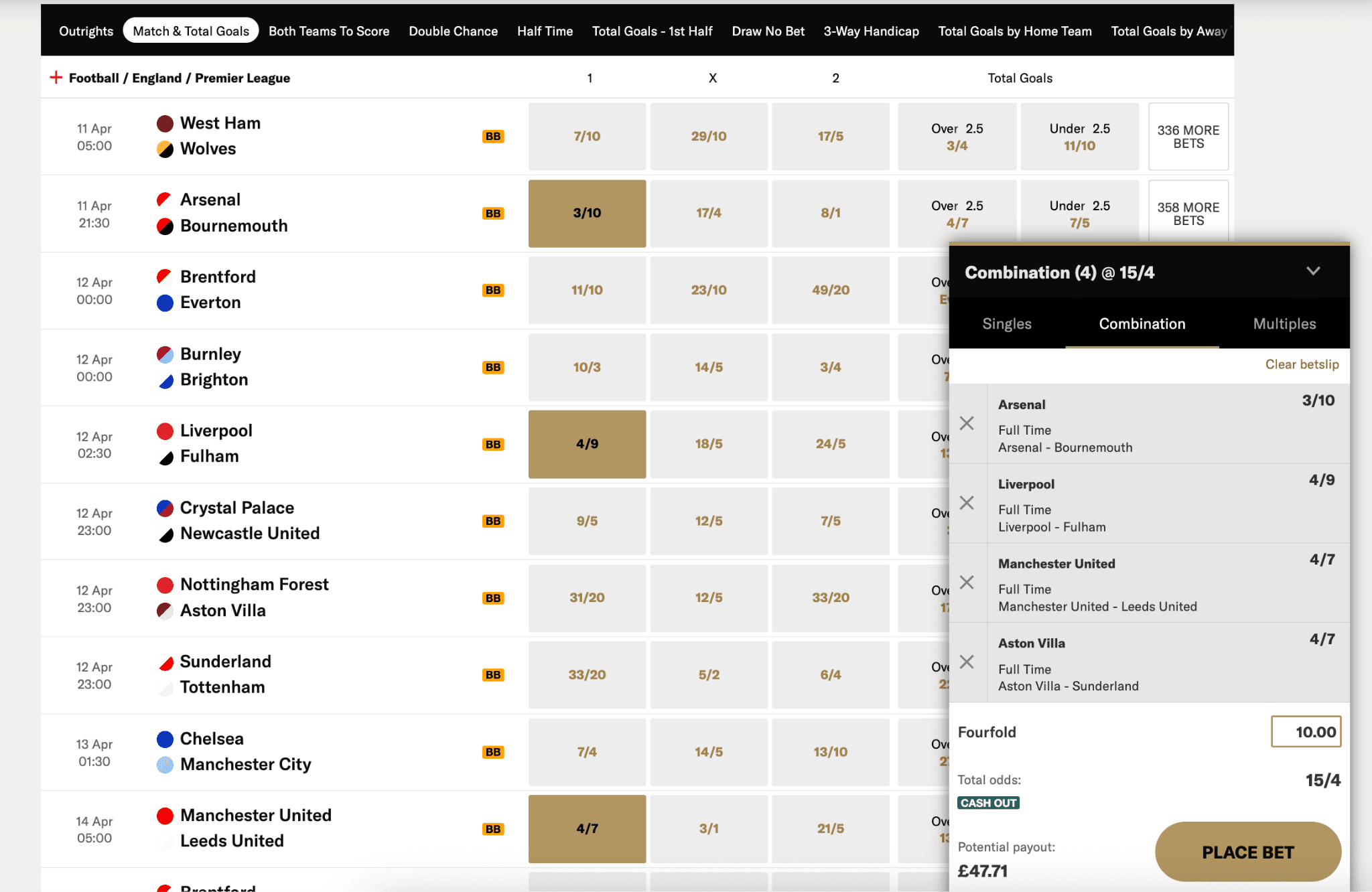
Task: Click the Arsenal club crest
Action: 165,199
